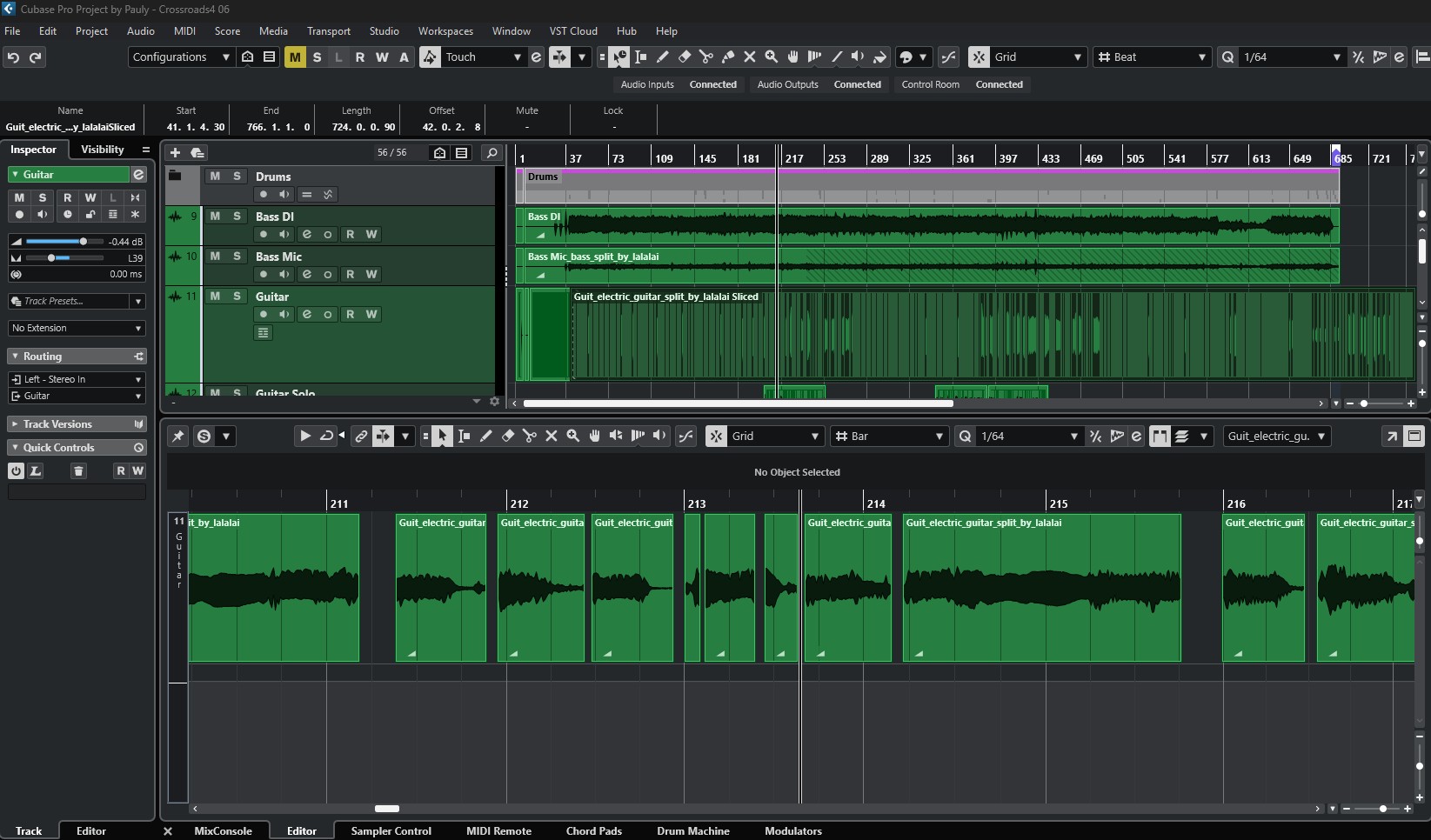Image resolution: width=1431 pixels, height=840 pixels.
Task: Select the Erase tool in the main toolbar
Action: pyautogui.click(x=685, y=57)
